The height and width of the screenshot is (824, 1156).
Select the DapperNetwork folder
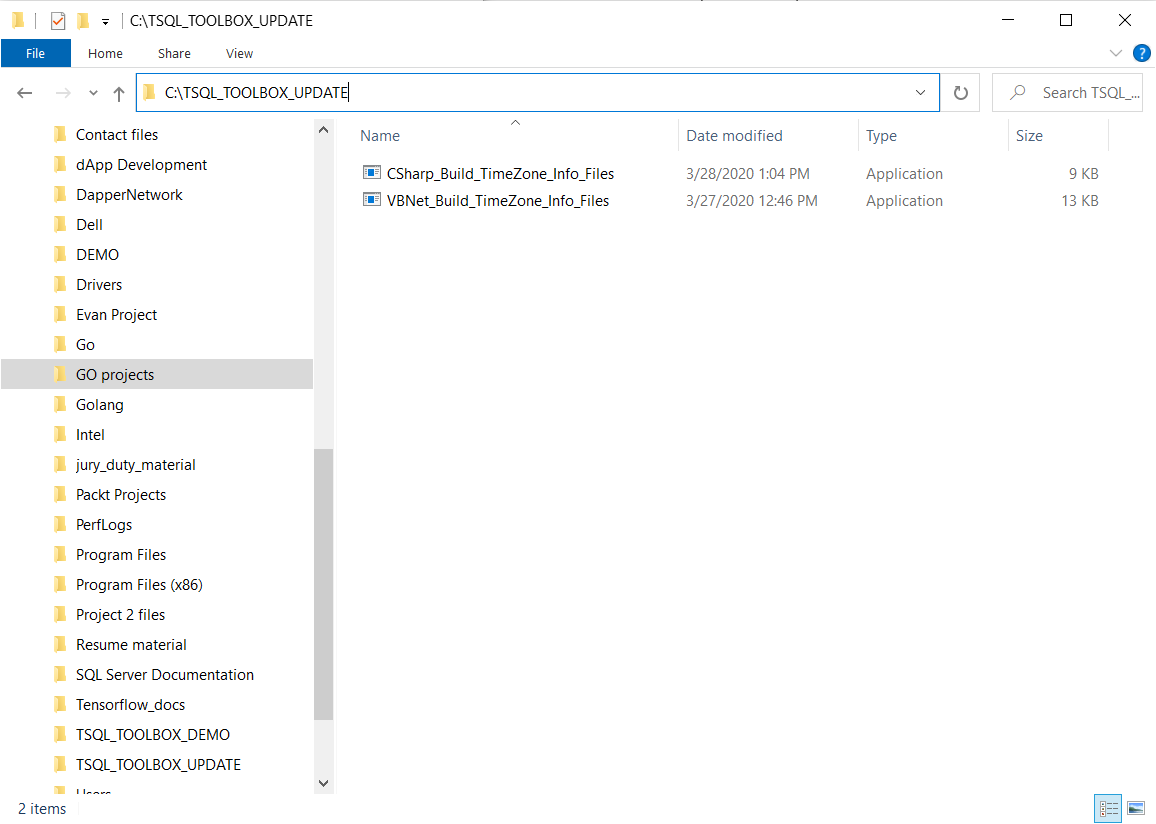coord(129,195)
